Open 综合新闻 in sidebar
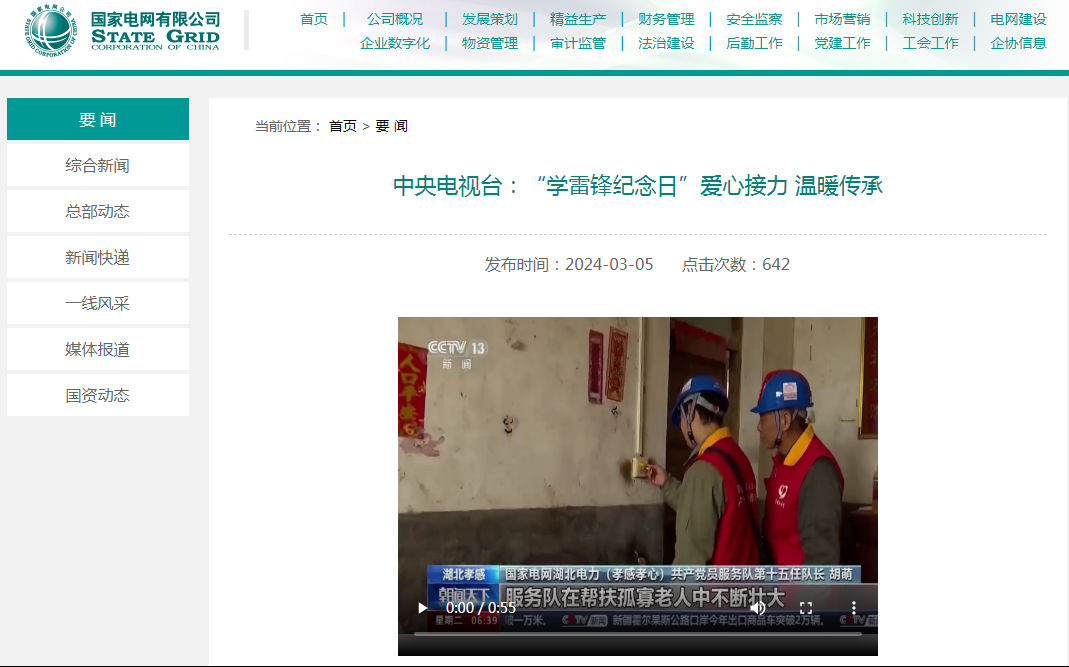Screen dimensions: 1069x667 tap(97, 165)
